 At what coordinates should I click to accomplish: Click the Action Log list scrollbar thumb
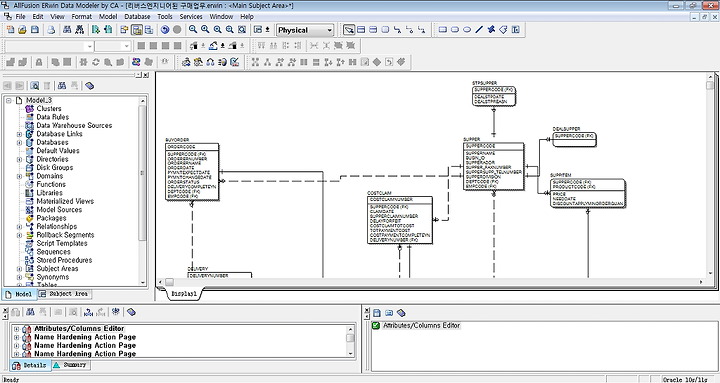350,338
